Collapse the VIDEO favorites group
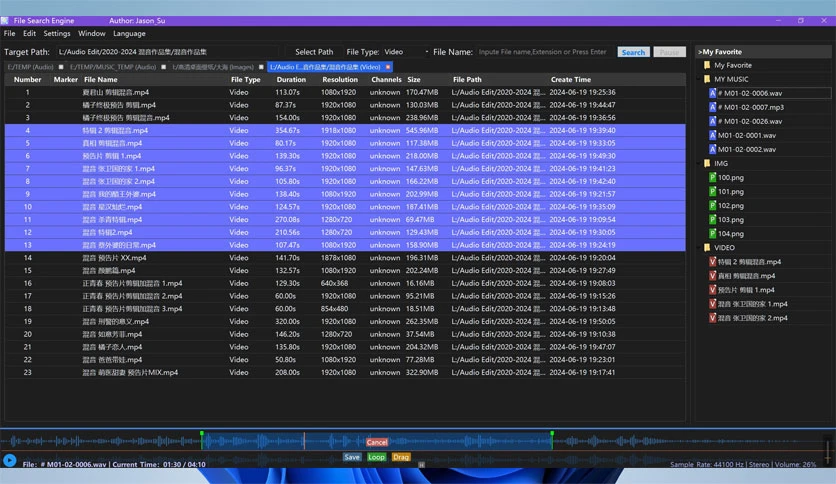The height and width of the screenshot is (484, 836). click(x=699, y=247)
